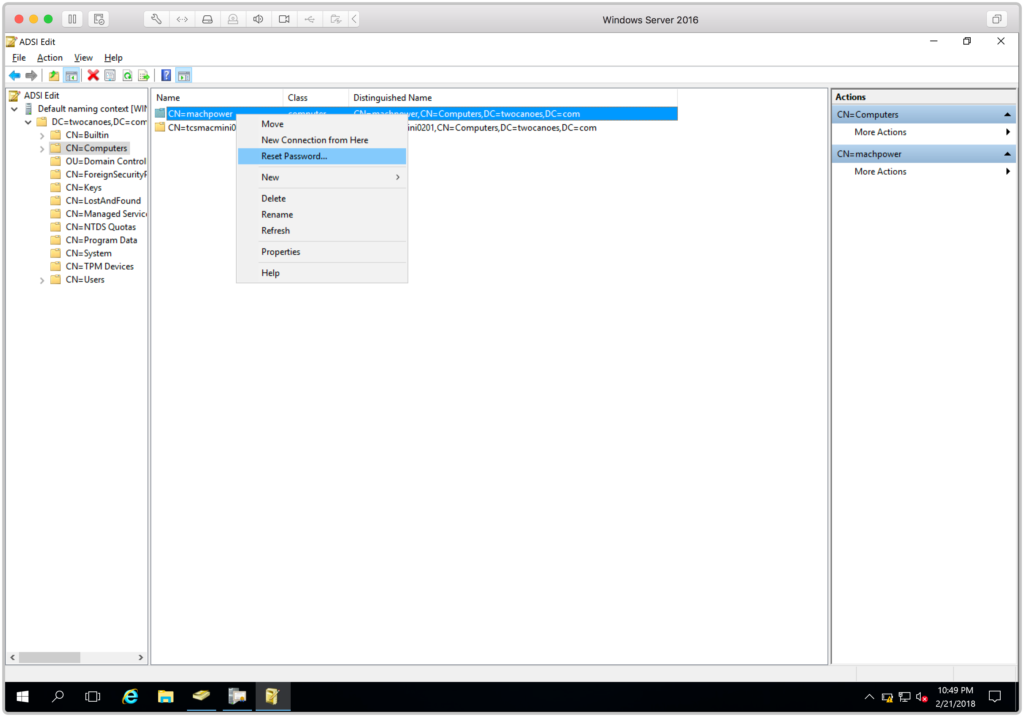This screenshot has width=1024, height=717.
Task: Choose Rename in context menu
Action: tap(322, 215)
